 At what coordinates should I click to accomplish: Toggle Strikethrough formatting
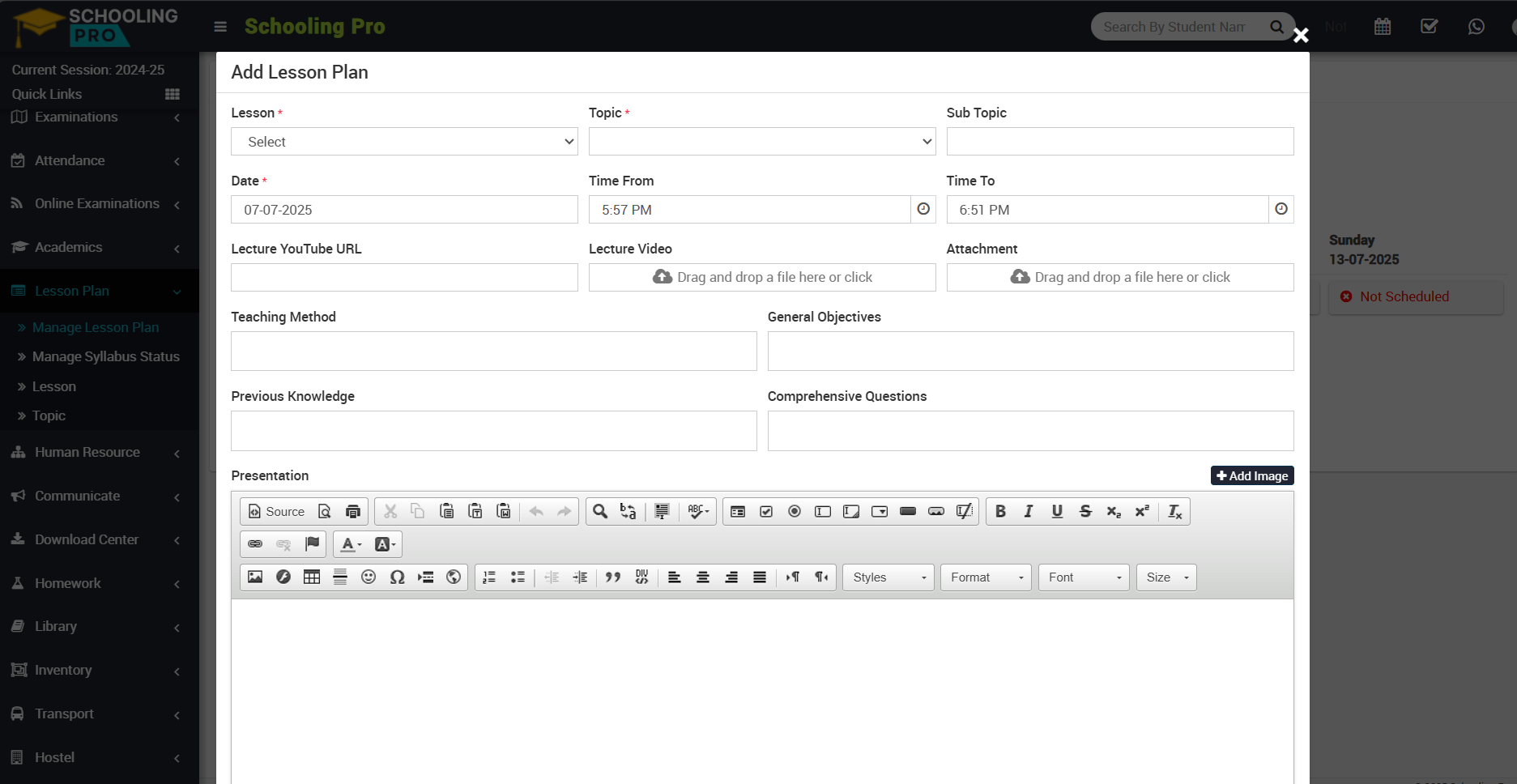pos(1085,511)
